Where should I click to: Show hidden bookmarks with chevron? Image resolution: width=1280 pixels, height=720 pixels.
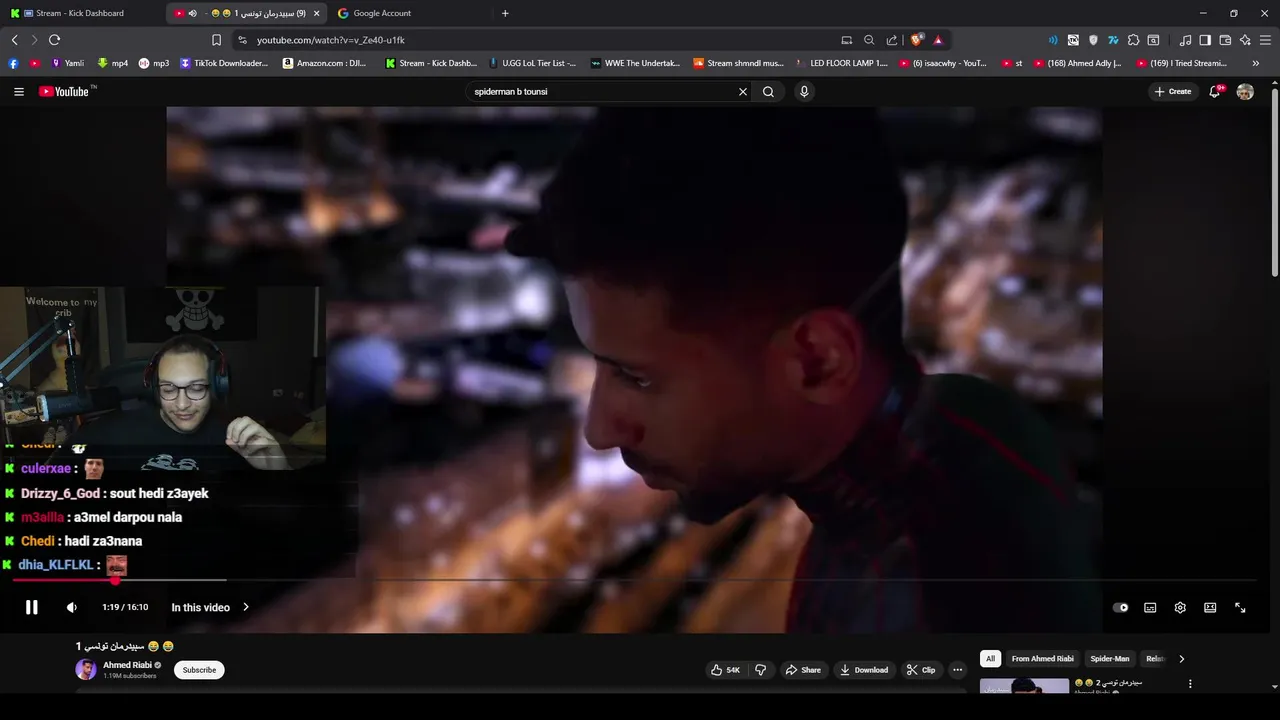1256,63
